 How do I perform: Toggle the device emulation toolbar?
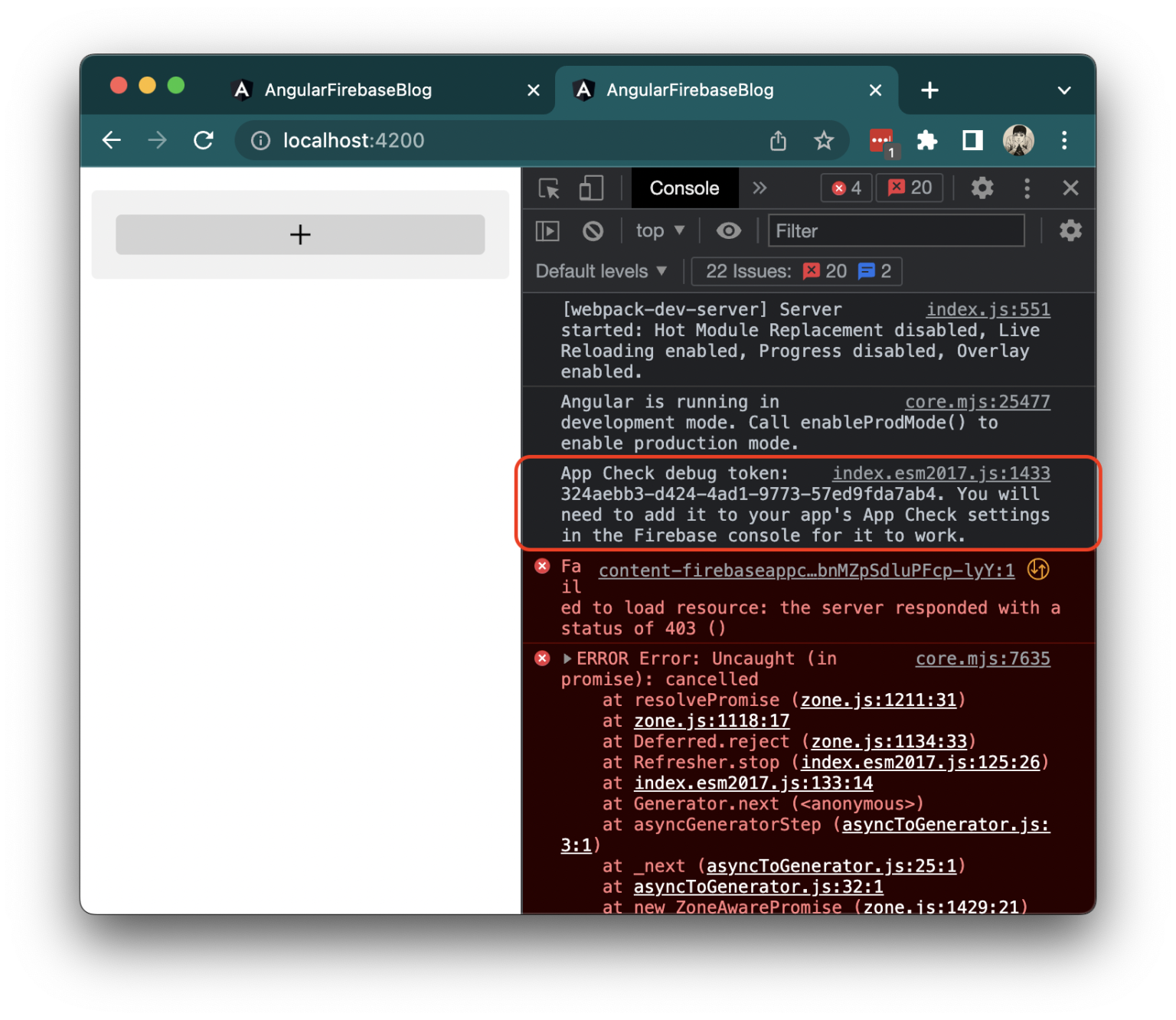[x=590, y=188]
